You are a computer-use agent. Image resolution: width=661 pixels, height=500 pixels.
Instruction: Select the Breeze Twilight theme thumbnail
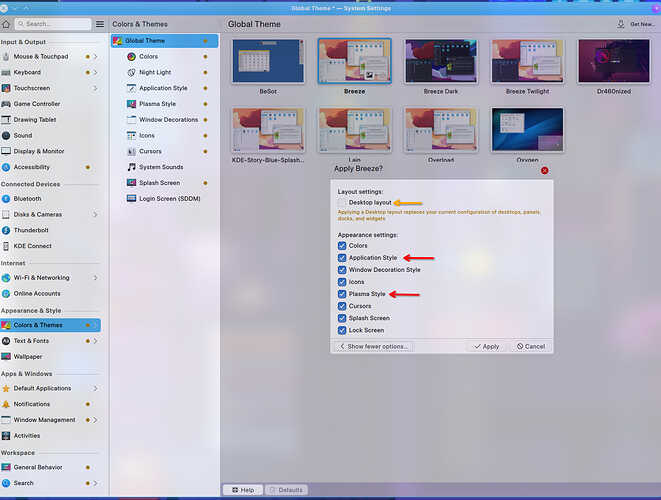(x=527, y=62)
